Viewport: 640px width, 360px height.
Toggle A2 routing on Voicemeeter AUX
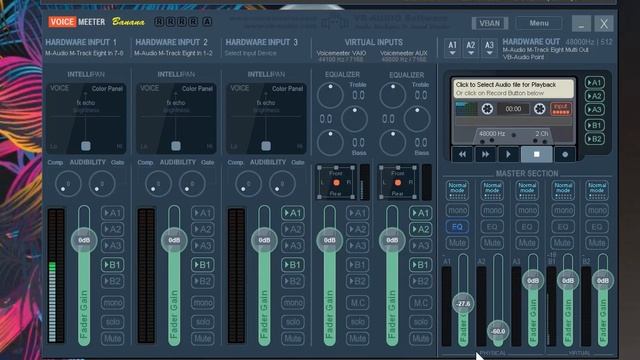(x=420, y=229)
